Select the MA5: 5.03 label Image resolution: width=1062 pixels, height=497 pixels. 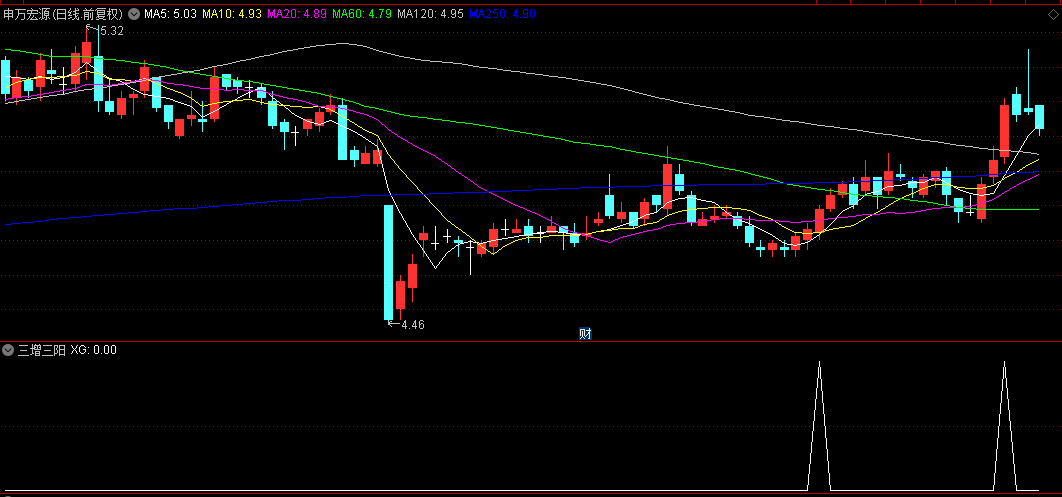(x=170, y=14)
